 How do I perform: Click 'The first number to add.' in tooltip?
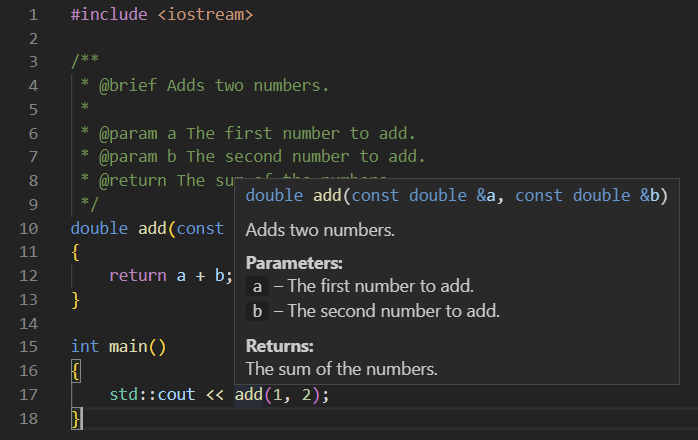point(381,286)
